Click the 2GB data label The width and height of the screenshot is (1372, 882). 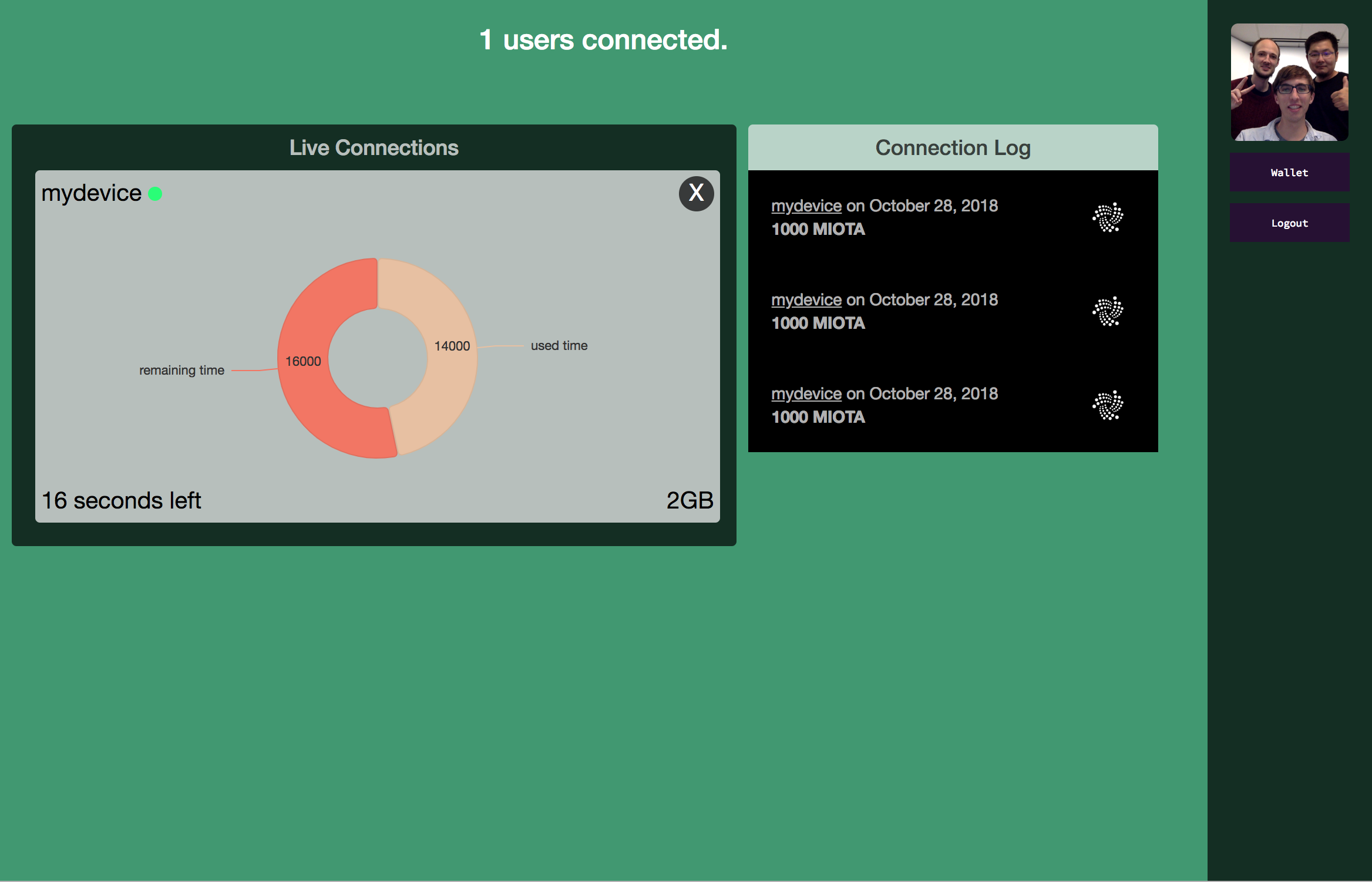[x=690, y=501]
